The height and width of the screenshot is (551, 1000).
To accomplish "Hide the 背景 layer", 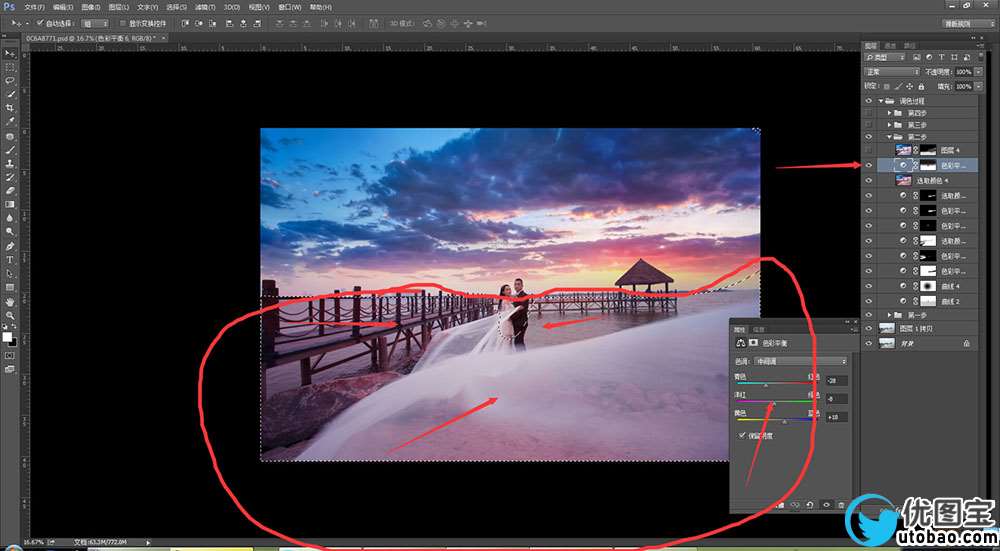I will [x=867, y=343].
